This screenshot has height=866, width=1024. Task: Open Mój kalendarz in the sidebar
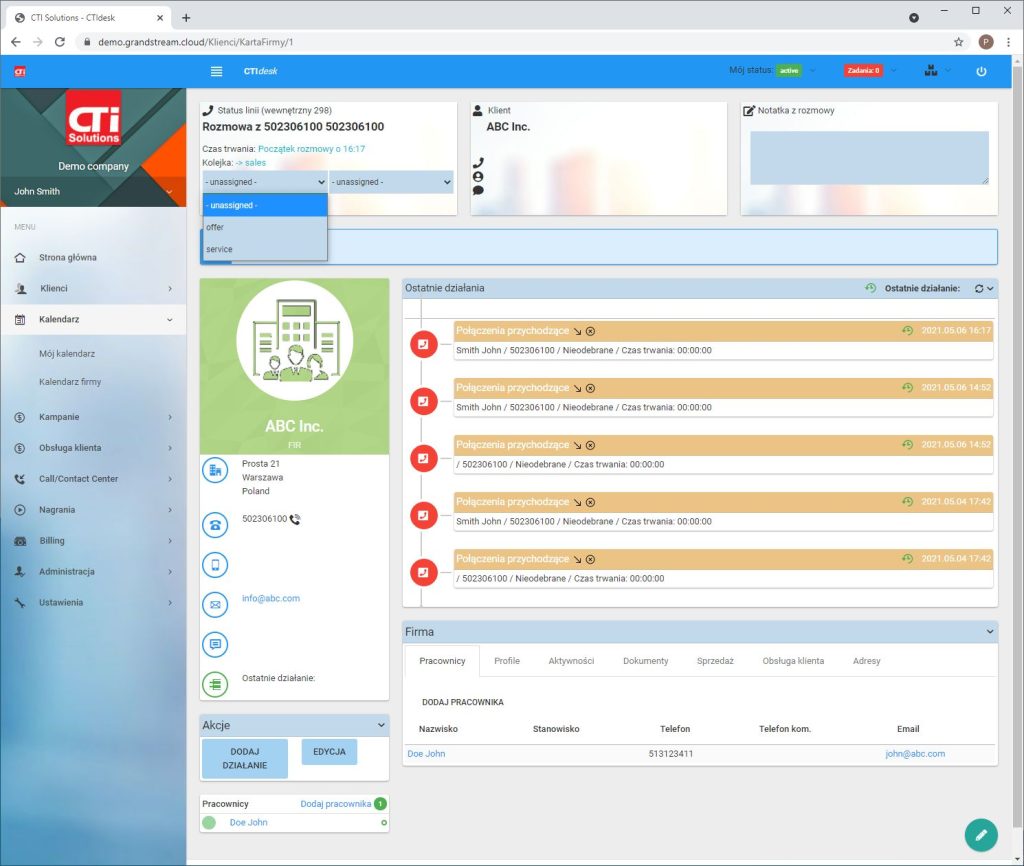click(x=67, y=353)
